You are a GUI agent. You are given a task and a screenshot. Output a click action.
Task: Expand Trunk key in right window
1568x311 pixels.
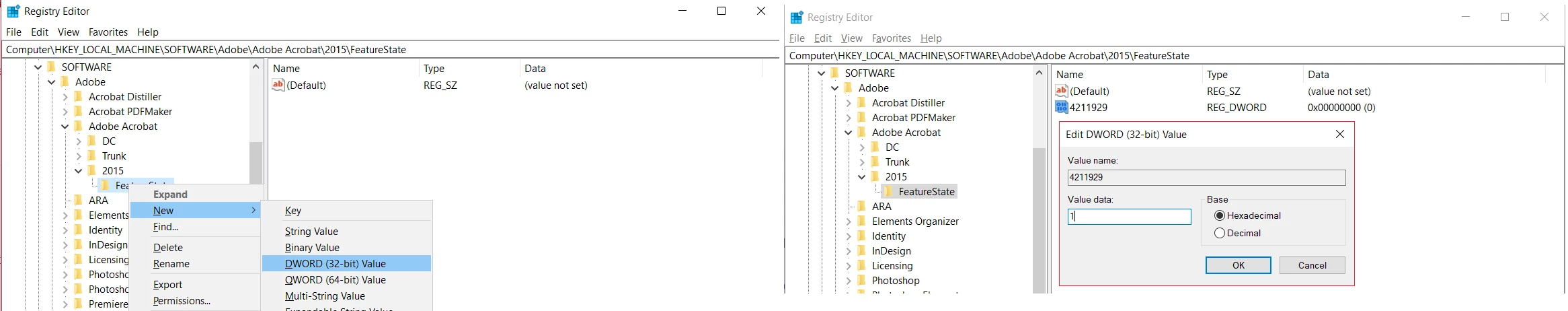click(862, 162)
